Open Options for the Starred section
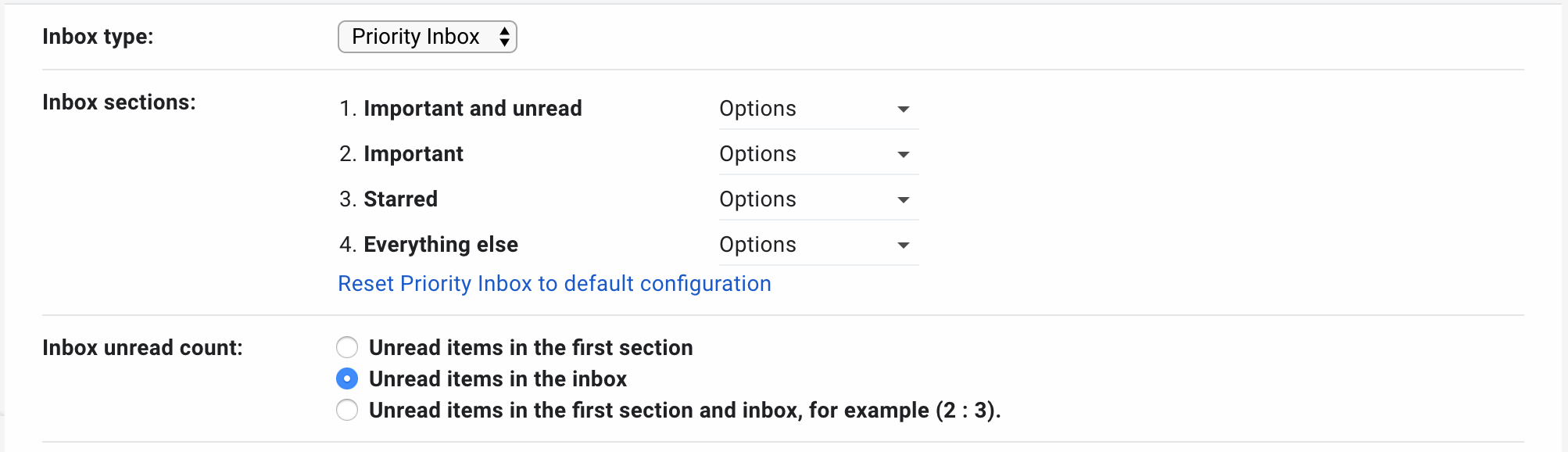1568x452 pixels. coord(817,199)
